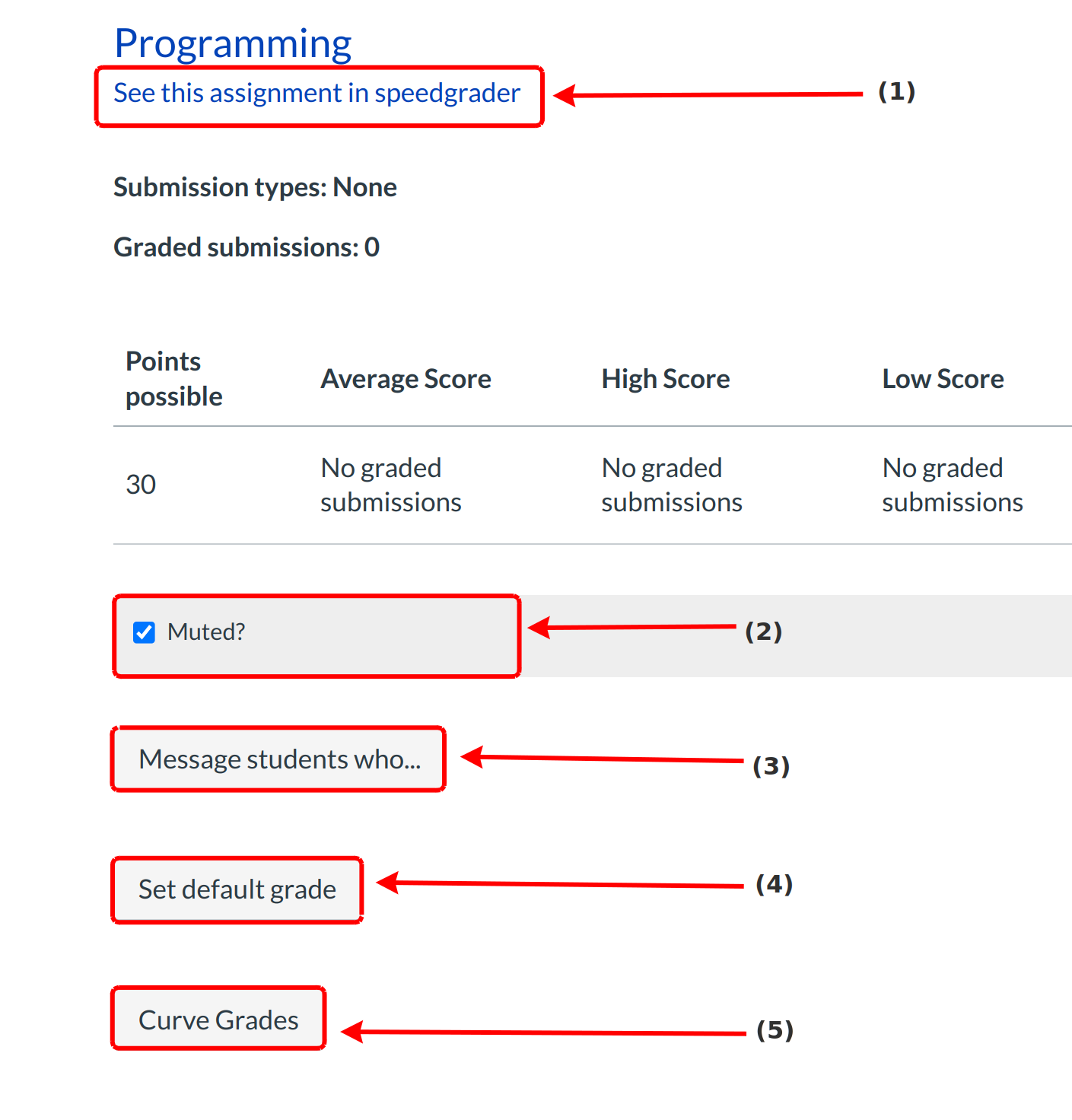
Task: Click the (1) annotation label
Action: [x=896, y=92]
